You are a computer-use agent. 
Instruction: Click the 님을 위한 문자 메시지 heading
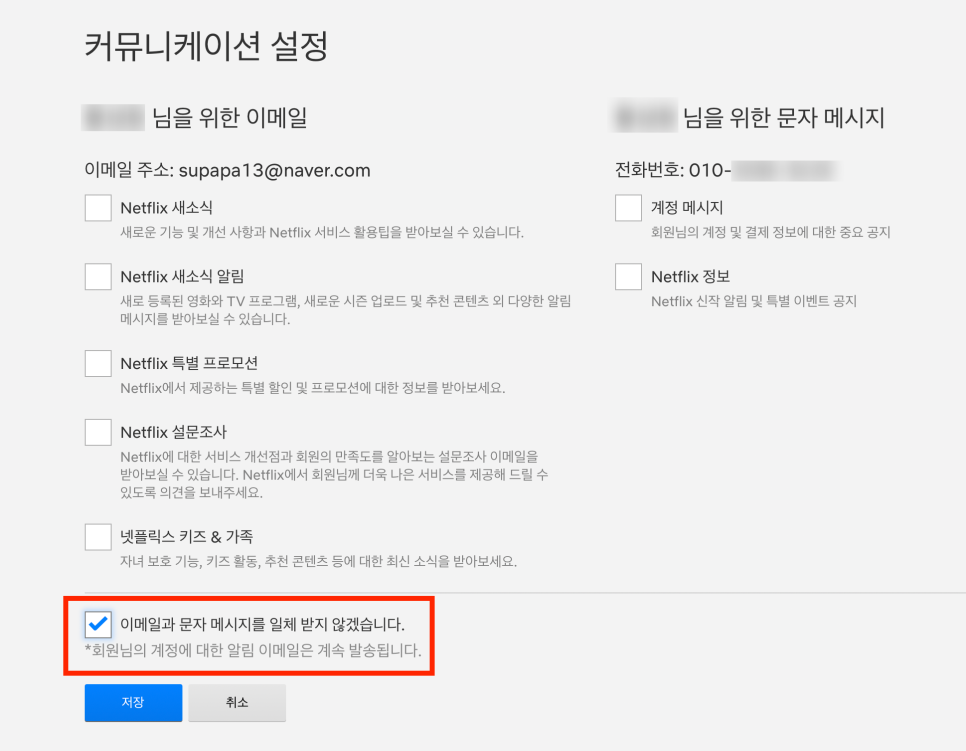click(x=783, y=117)
